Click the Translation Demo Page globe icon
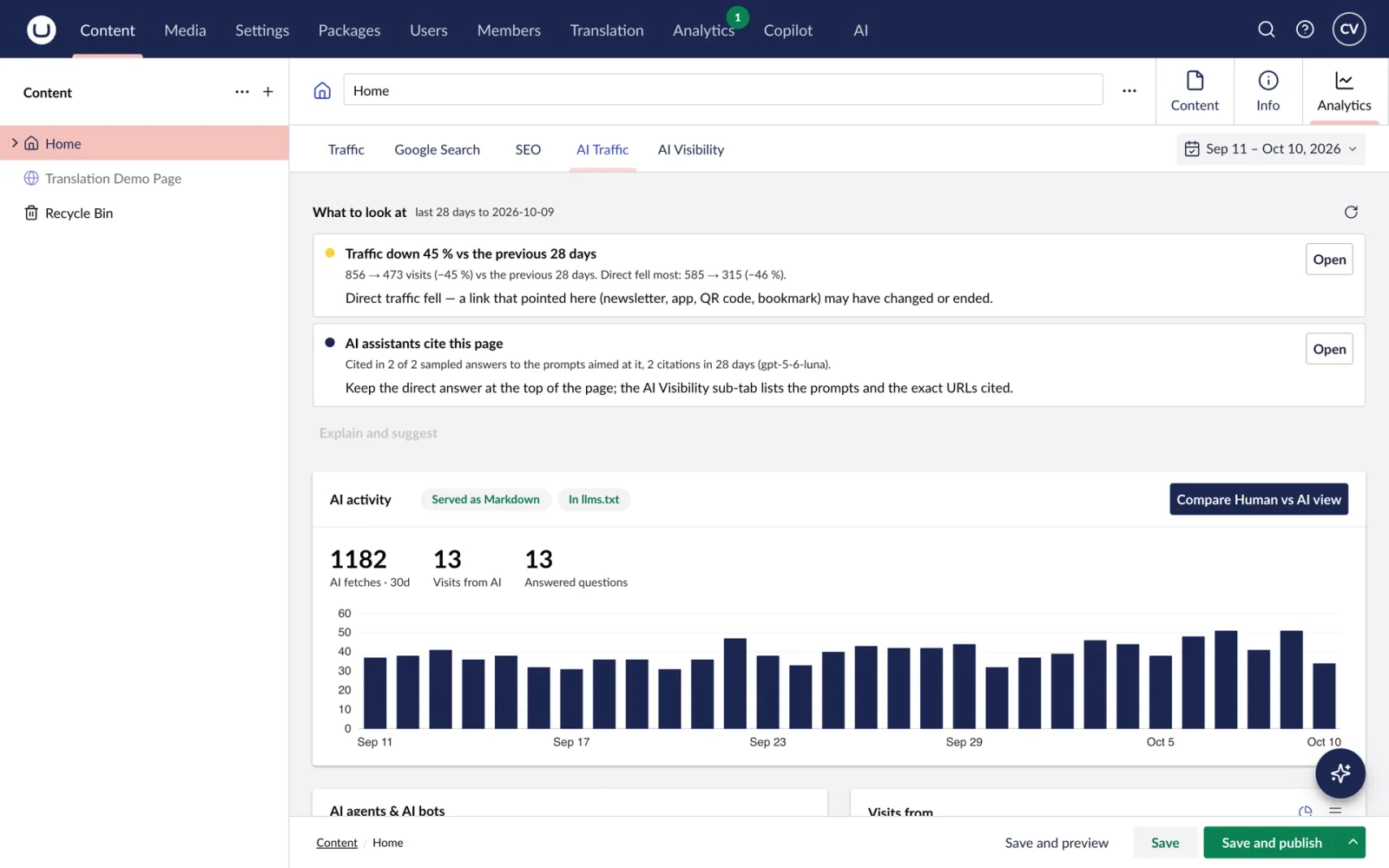Viewport: 1389px width, 868px height. click(31, 178)
